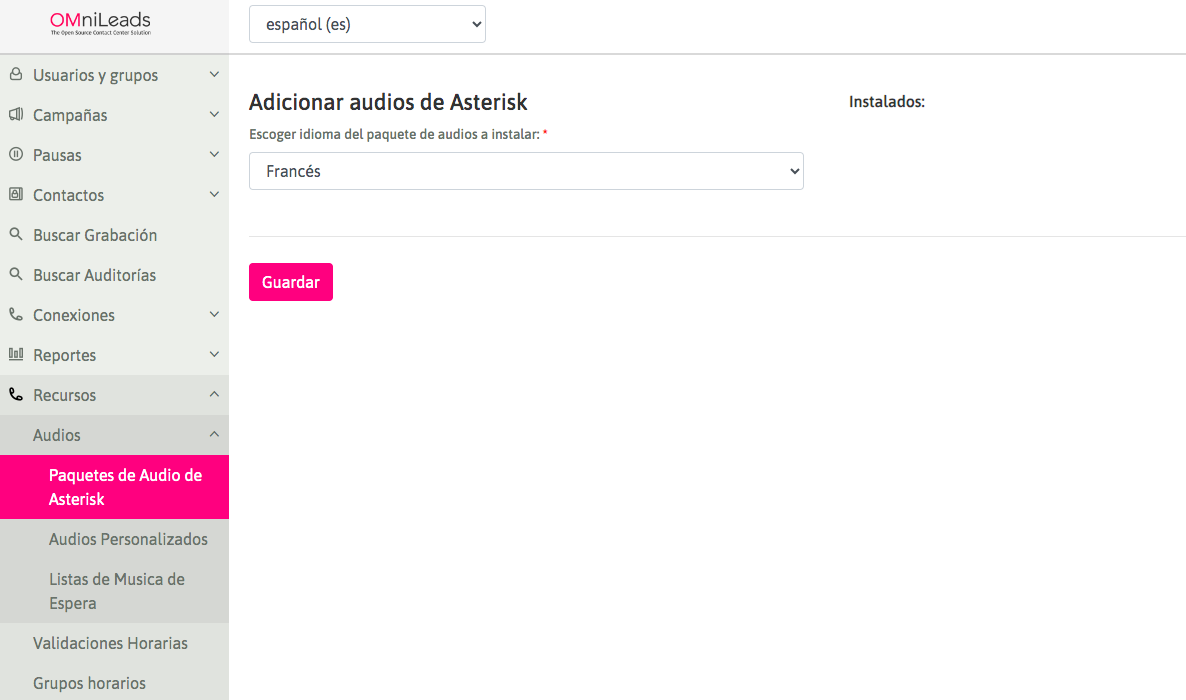Open the Francés audio package dropdown

point(526,171)
